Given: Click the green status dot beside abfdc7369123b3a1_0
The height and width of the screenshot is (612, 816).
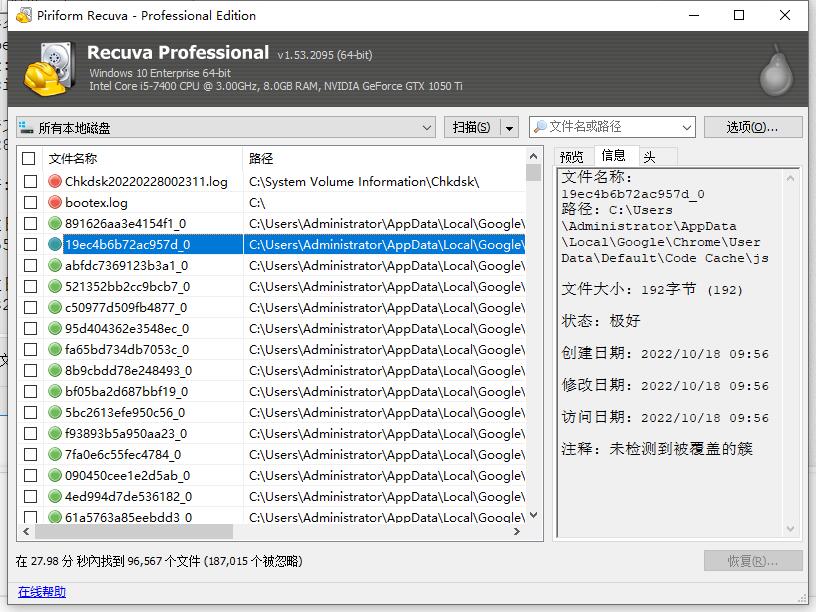Looking at the screenshot, I should (x=55, y=265).
